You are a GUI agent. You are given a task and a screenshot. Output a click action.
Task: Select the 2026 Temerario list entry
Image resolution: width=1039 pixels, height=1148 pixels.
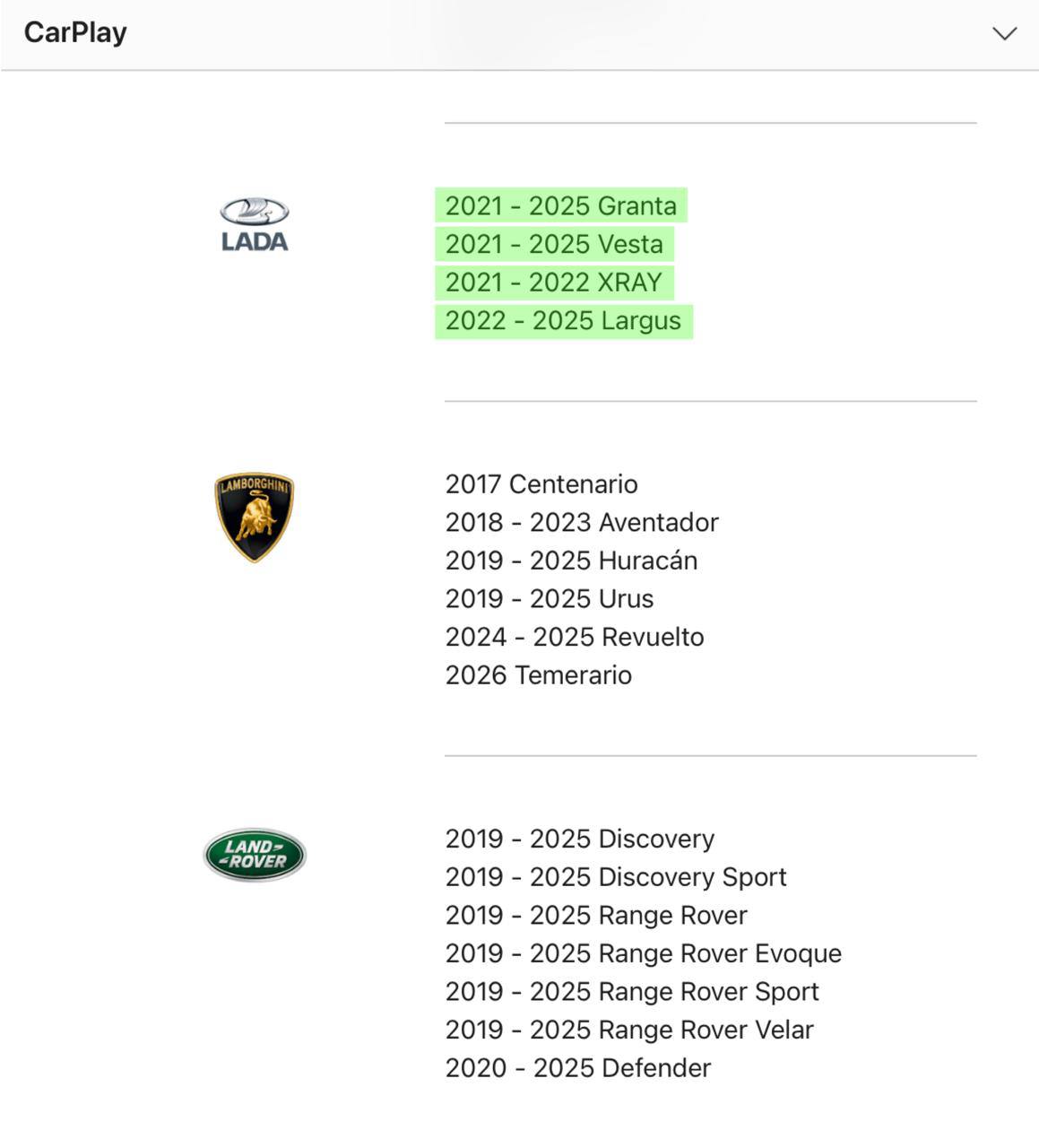[x=539, y=674]
